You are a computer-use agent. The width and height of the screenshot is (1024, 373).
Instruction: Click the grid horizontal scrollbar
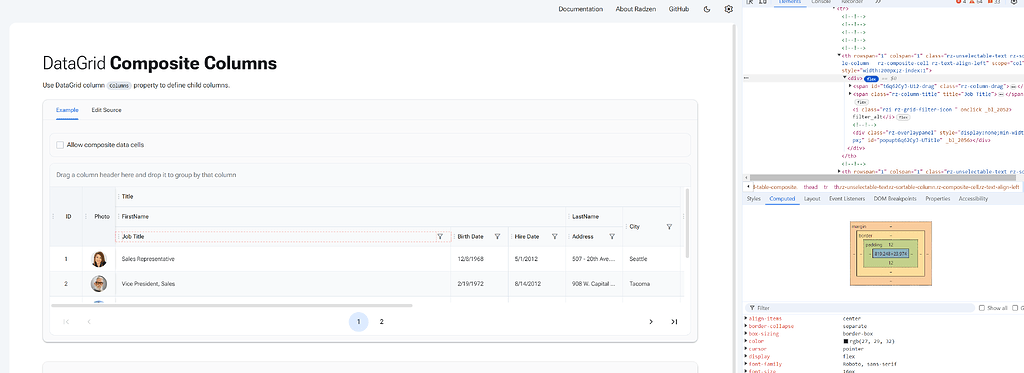point(231,305)
